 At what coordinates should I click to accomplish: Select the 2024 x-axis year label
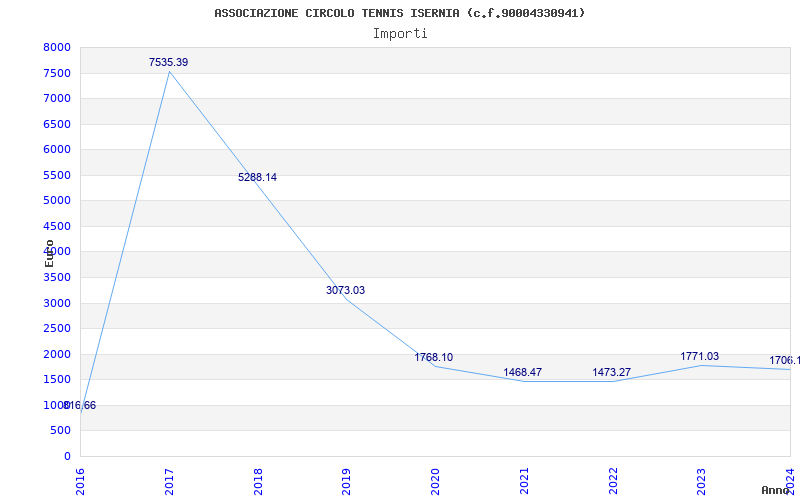click(x=790, y=482)
